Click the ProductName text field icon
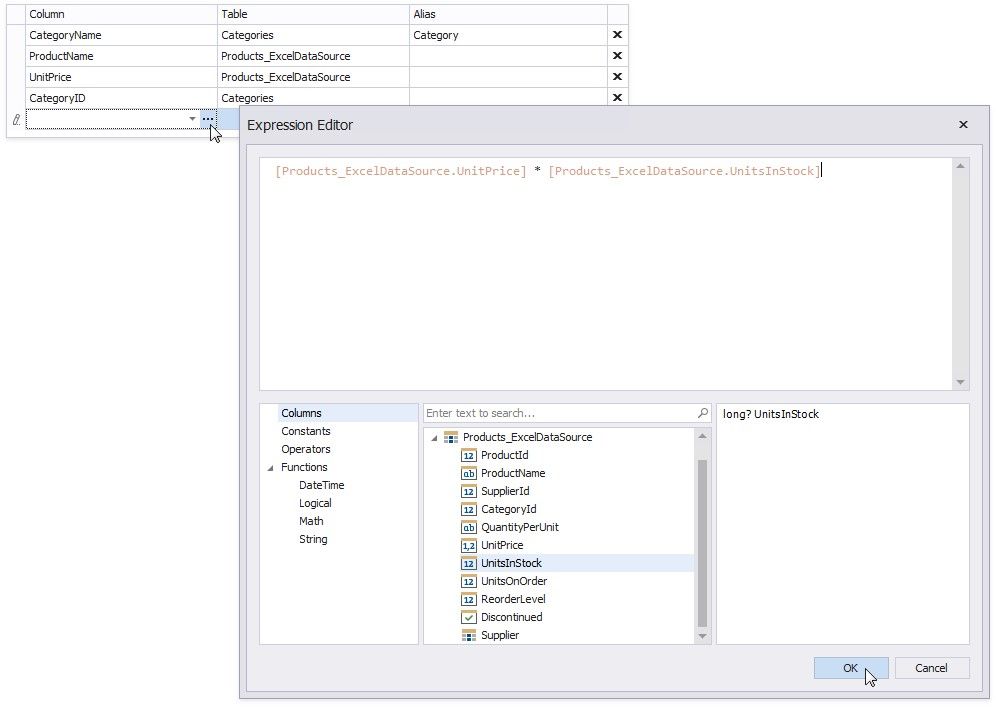Screen dimensions: 996x707 (x=468, y=473)
